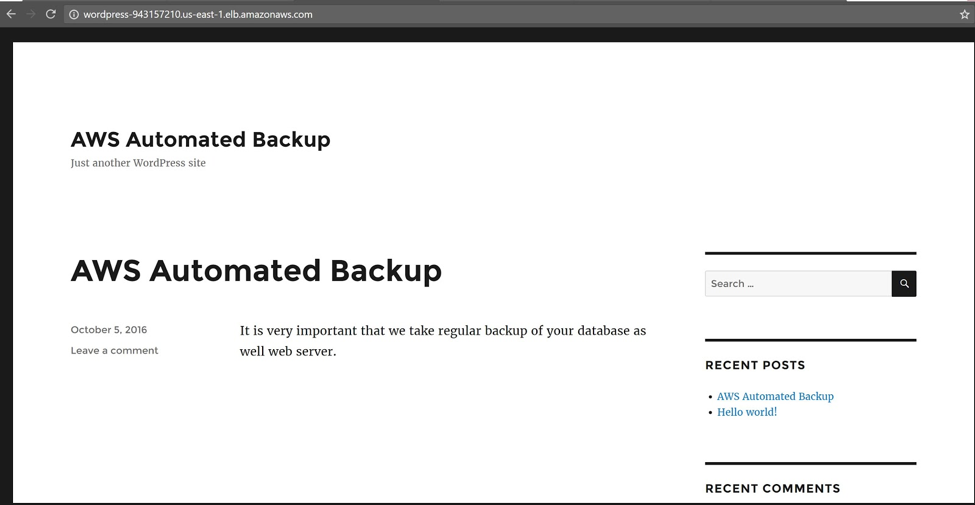This screenshot has height=505, width=975.
Task: Open the large AWS Automated Backup post heading
Action: click(256, 271)
